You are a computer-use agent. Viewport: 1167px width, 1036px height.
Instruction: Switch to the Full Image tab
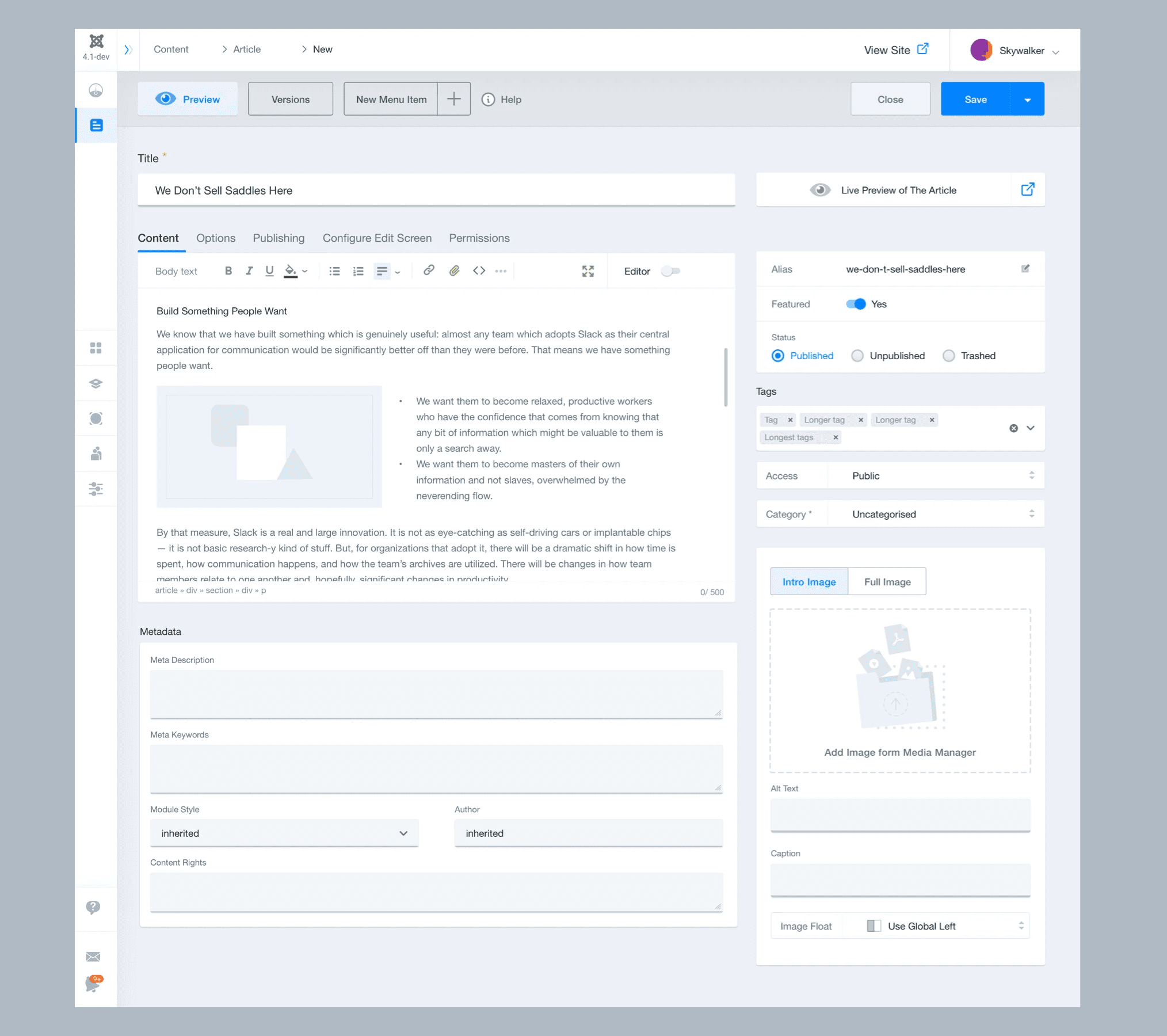(x=887, y=582)
